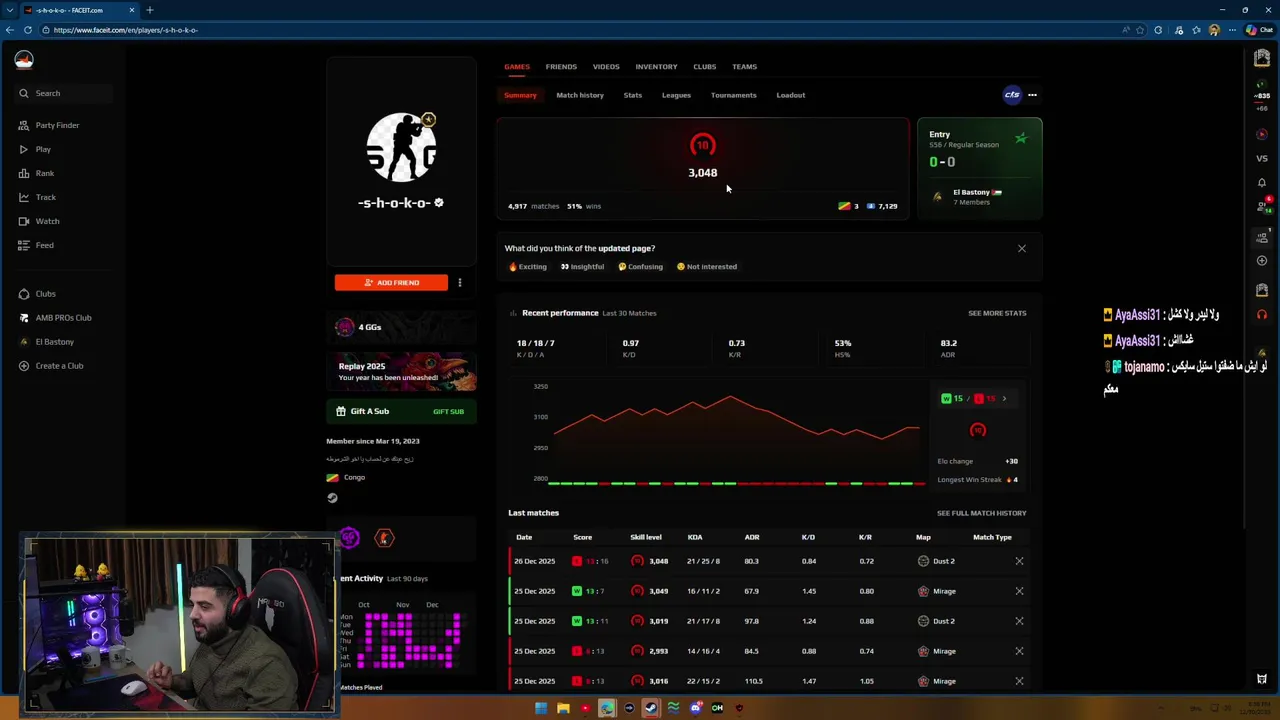Image resolution: width=1280 pixels, height=720 pixels.
Task: Click Create a Club in the sidebar
Action: click(50, 365)
